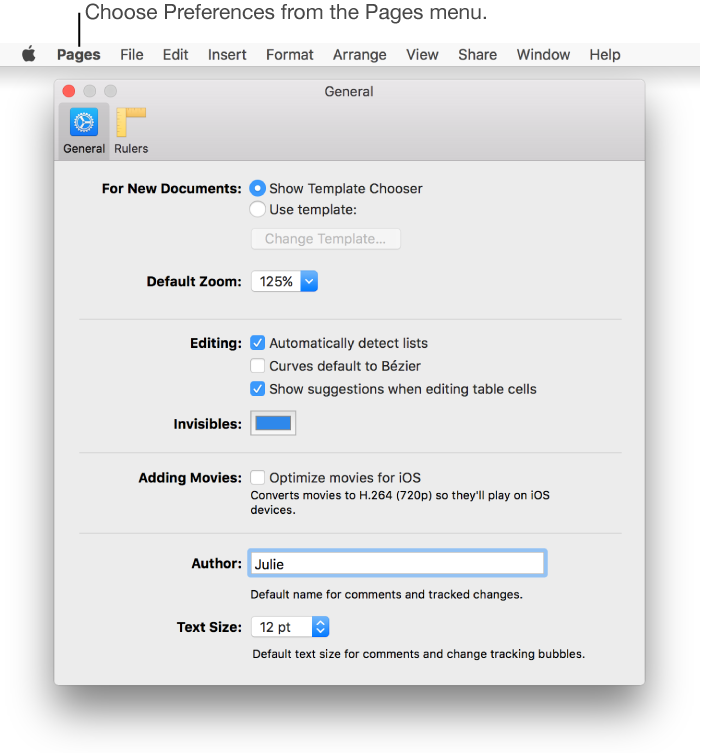Open the Arrange menu
The height and width of the screenshot is (754, 702).
click(360, 55)
